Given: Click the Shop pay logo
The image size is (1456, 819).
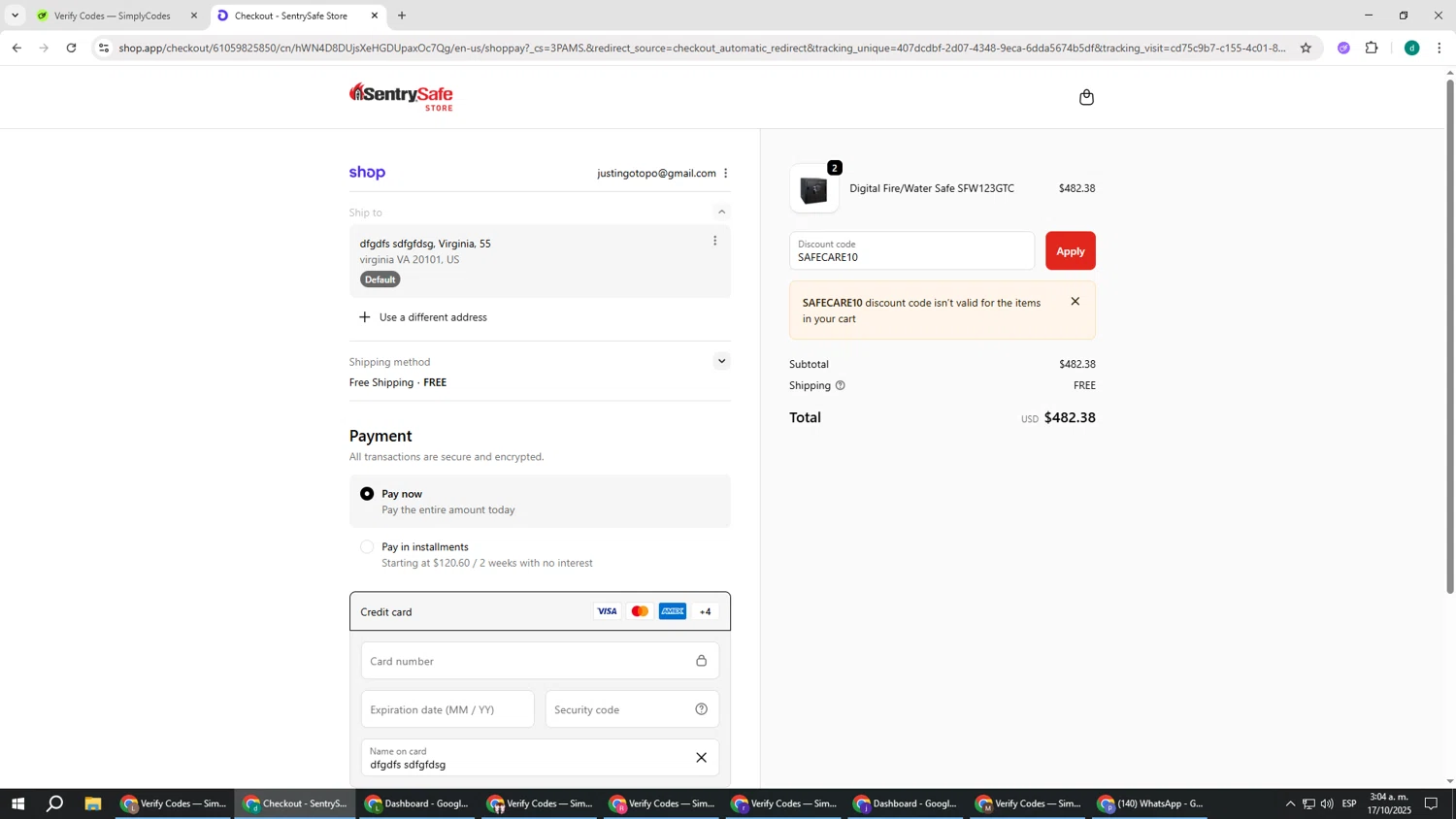Looking at the screenshot, I should pos(367,173).
